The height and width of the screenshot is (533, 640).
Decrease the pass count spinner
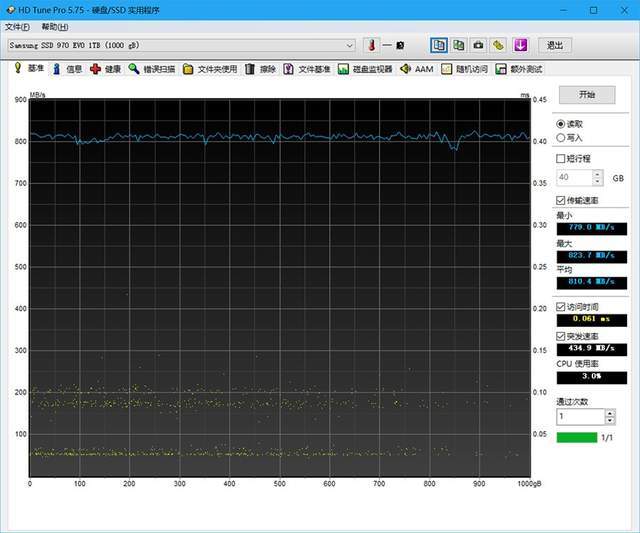pyautogui.click(x=610, y=420)
